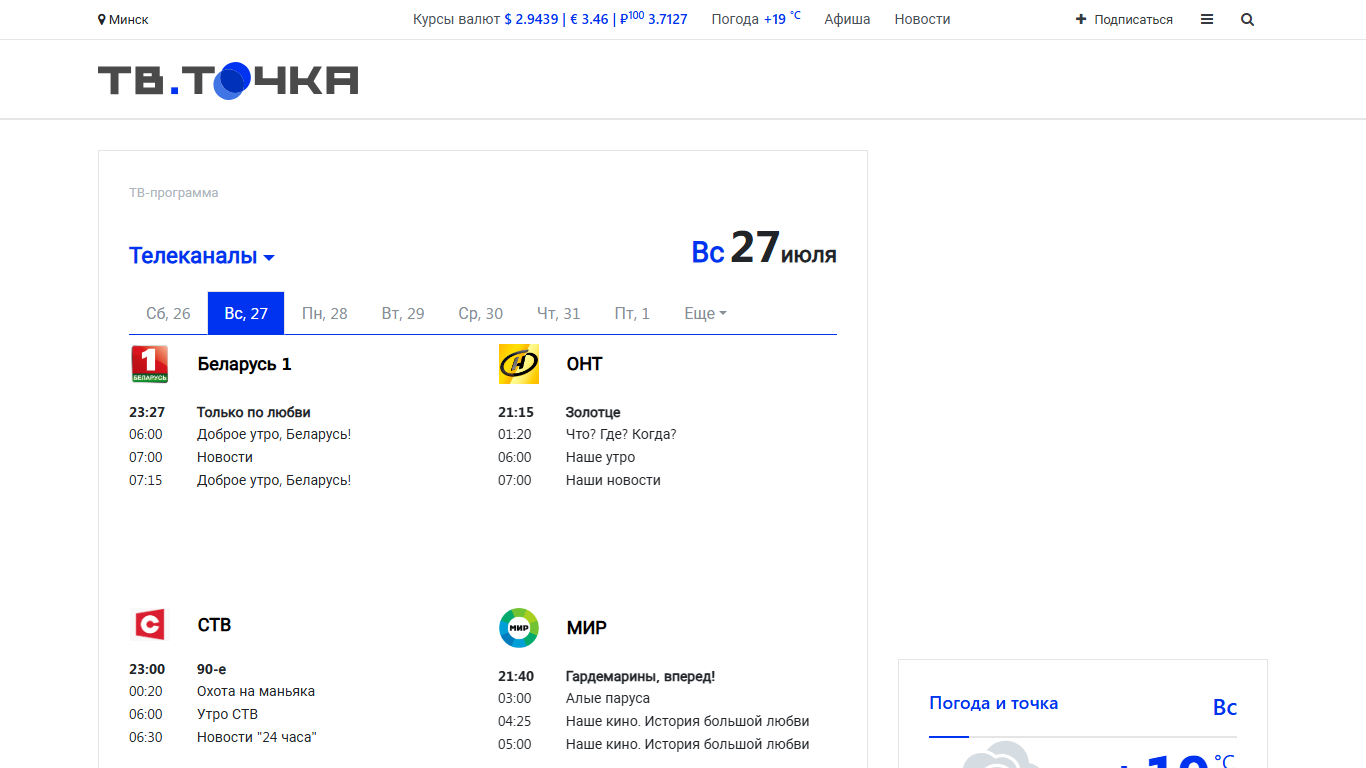
Task: Click the 04:25 Наше кино program
Action: (x=688, y=722)
